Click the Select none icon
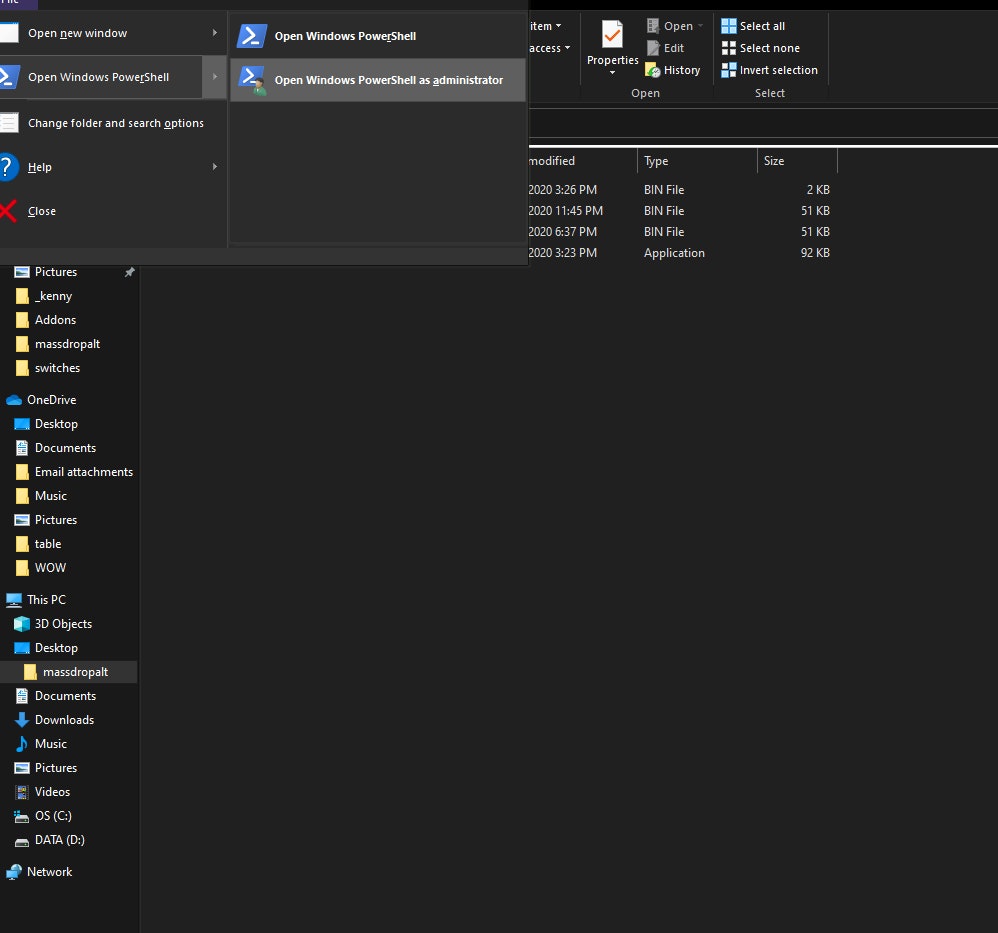 [x=729, y=48]
